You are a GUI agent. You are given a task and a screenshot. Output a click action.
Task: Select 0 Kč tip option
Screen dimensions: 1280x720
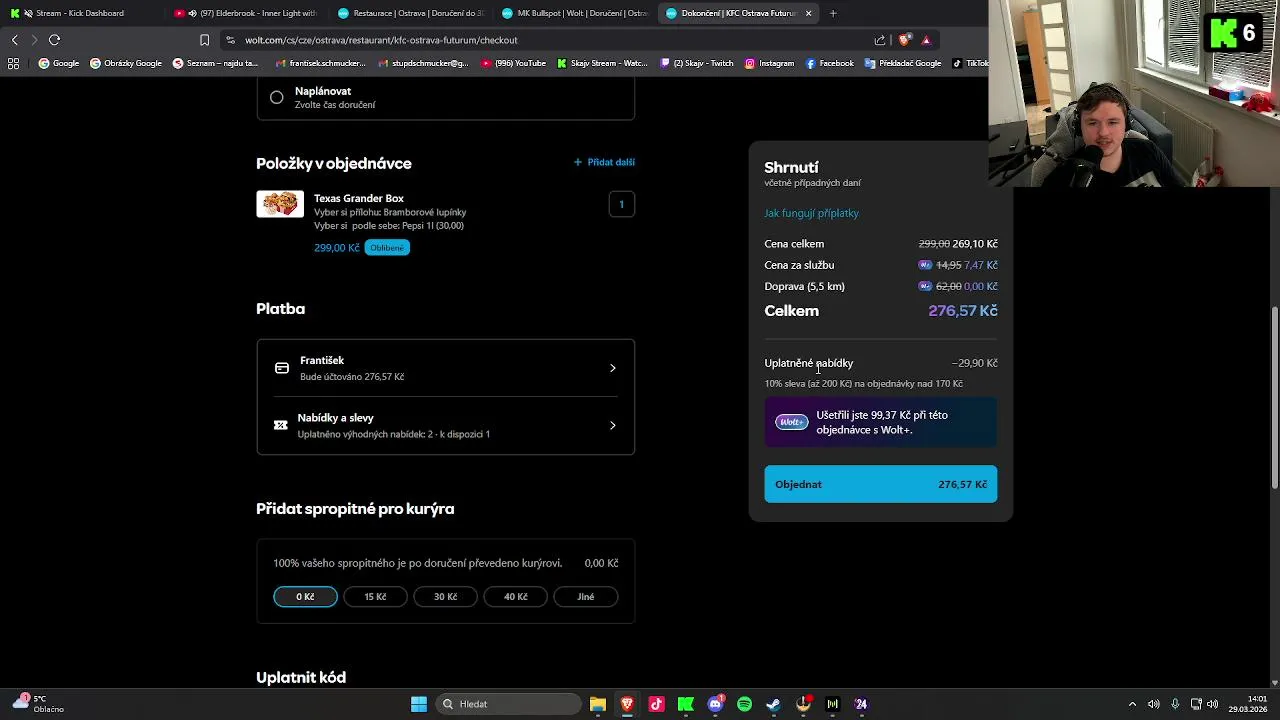click(305, 597)
